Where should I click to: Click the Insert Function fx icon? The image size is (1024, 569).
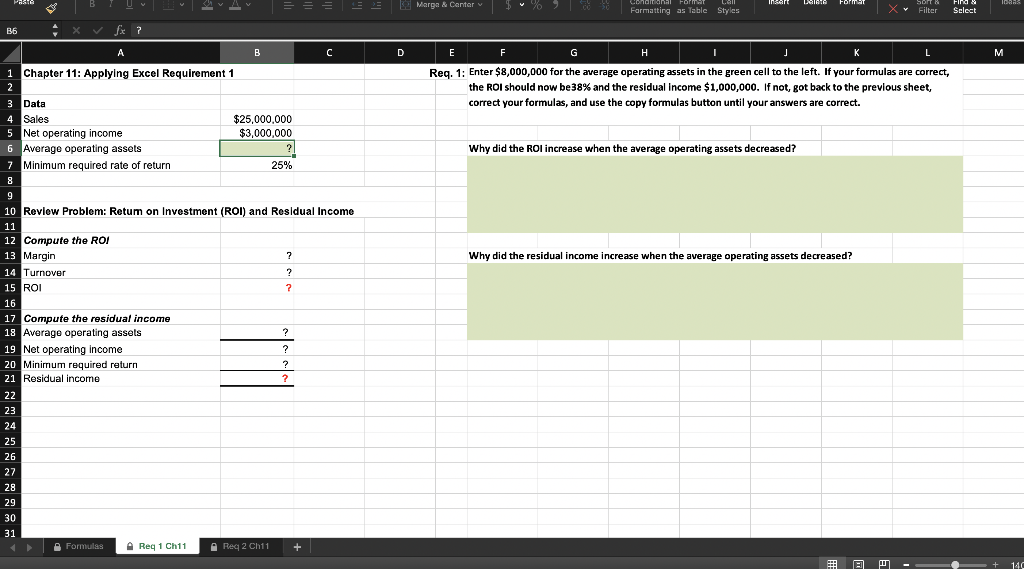click(120, 31)
